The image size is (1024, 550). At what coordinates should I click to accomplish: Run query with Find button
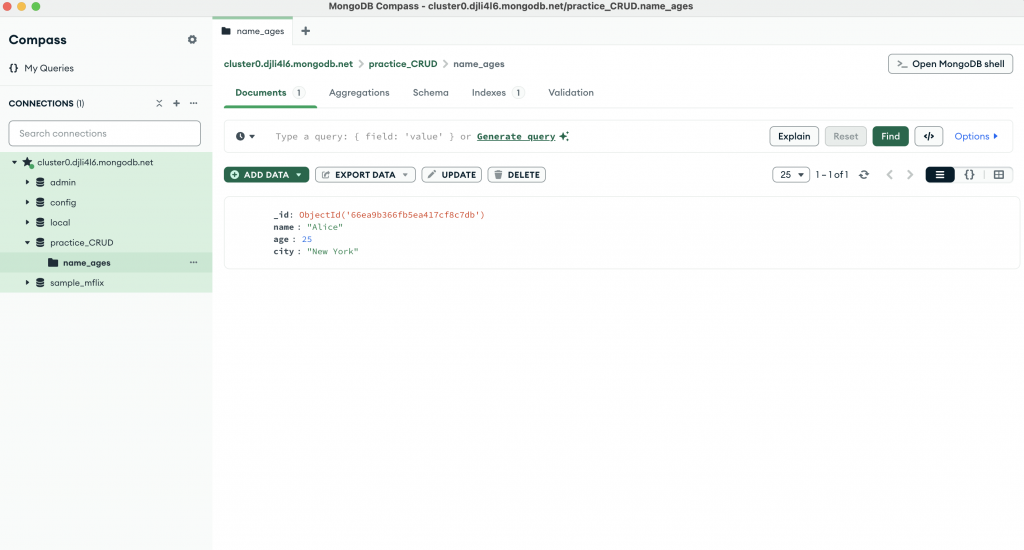890,136
